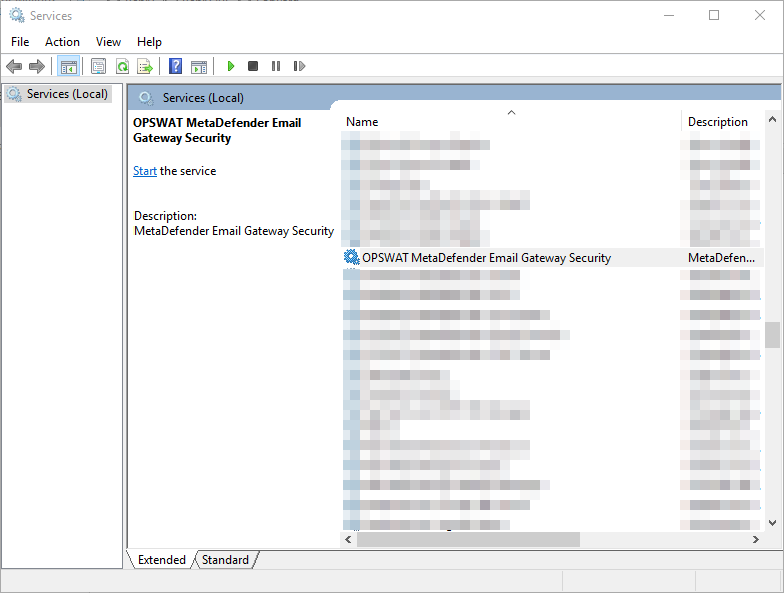
Task: Open the View menu
Action: pyautogui.click(x=108, y=42)
